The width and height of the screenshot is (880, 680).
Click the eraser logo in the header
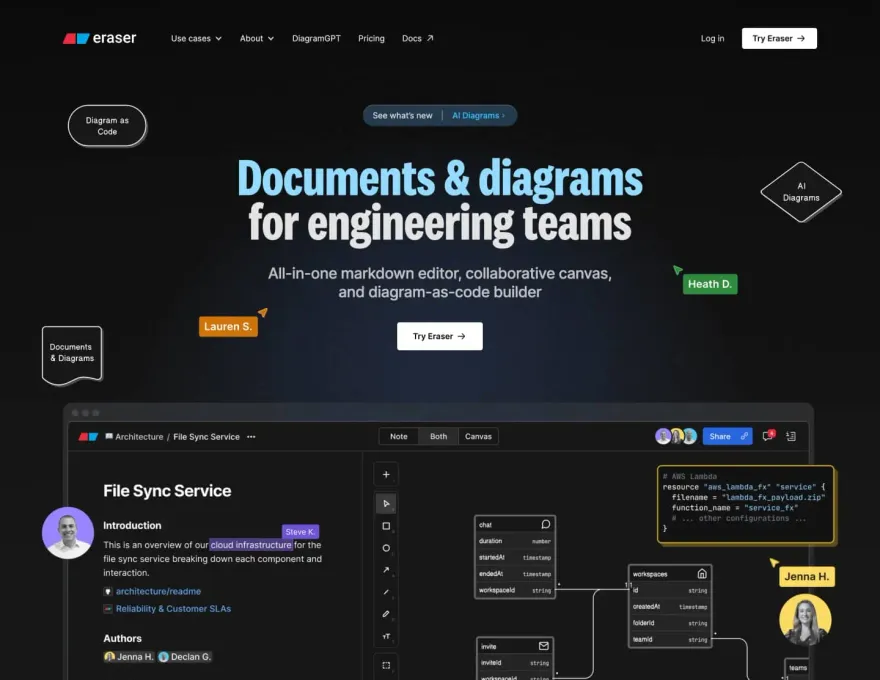coord(99,38)
